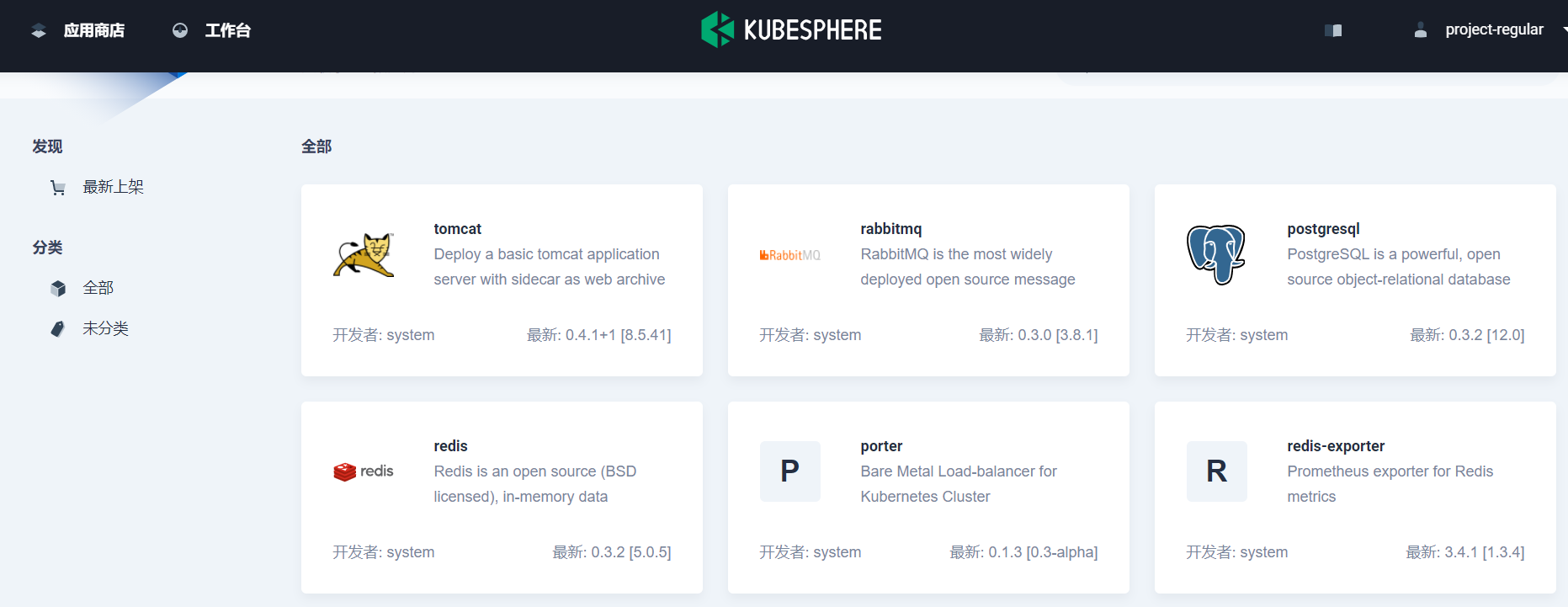Click the 发现 sidebar heading
Image resolution: width=1568 pixels, height=607 pixels.
point(47,146)
